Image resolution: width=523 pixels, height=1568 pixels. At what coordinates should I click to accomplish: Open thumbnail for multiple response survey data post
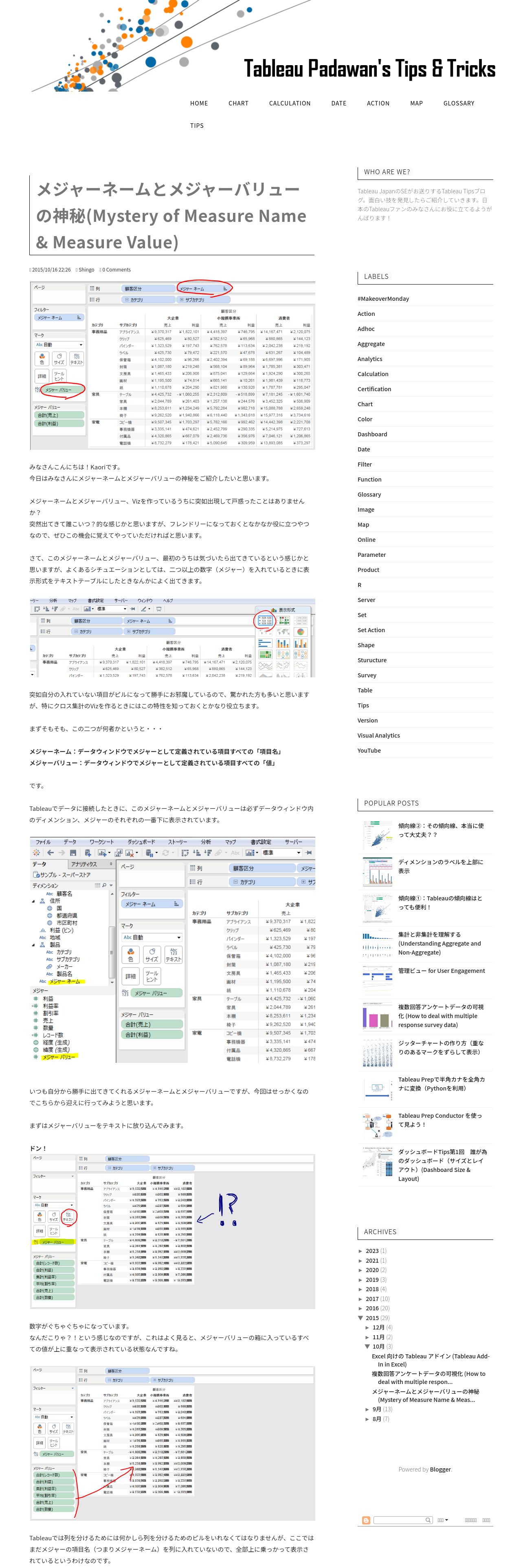[x=378, y=1016]
